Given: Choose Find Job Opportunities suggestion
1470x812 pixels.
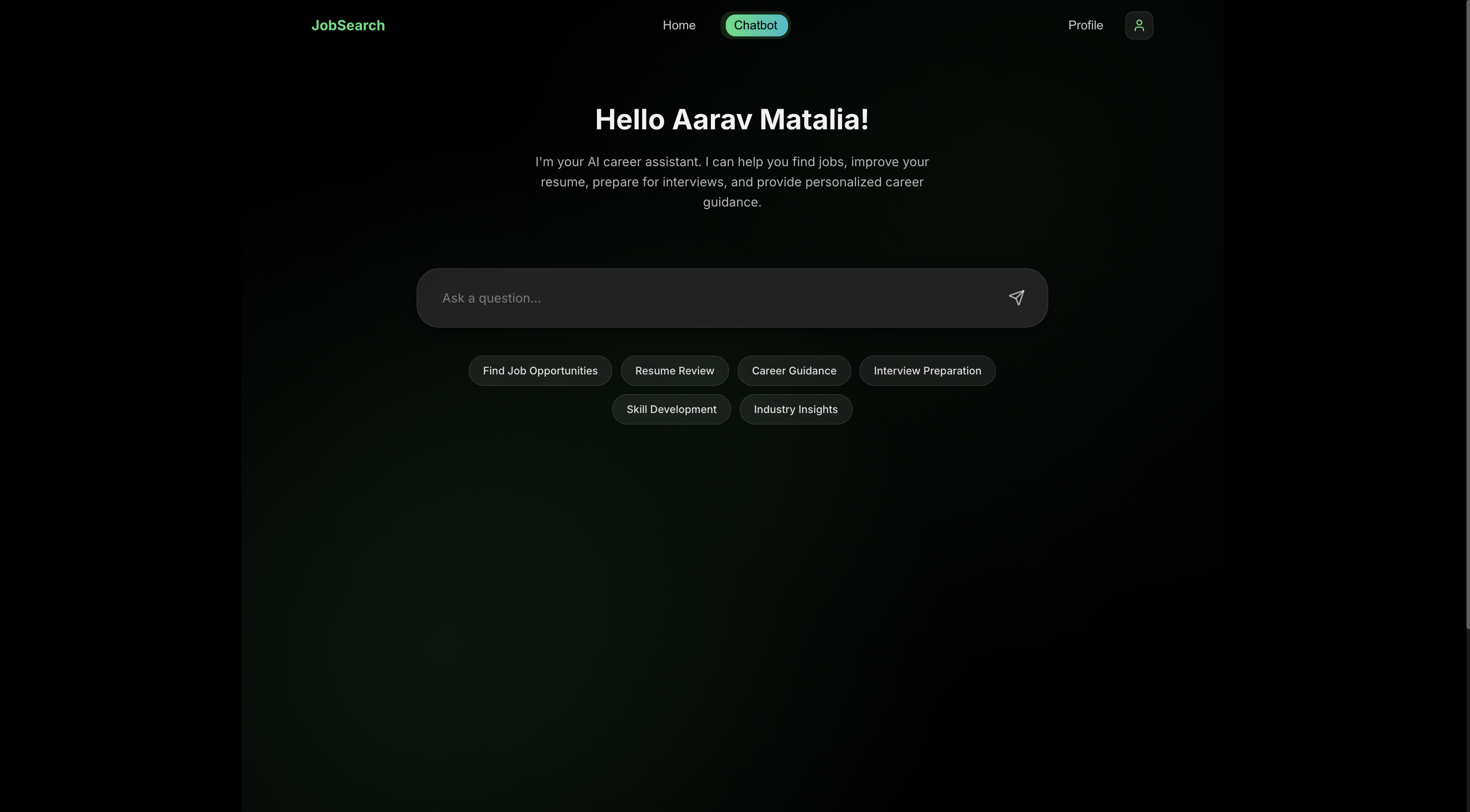Looking at the screenshot, I should (x=540, y=371).
